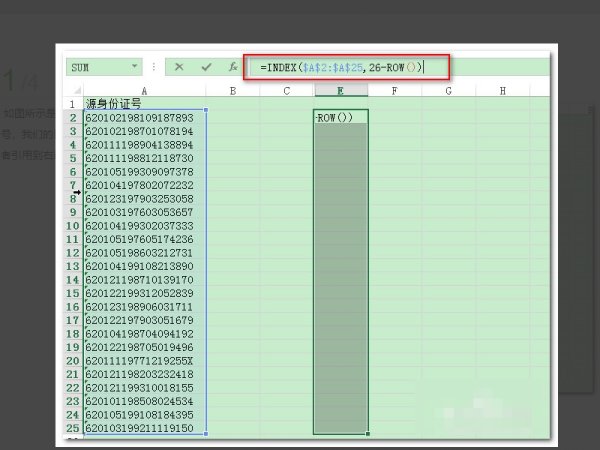600x450 pixels.
Task: Click cell containing 62011119771219255X
Action: point(145,361)
